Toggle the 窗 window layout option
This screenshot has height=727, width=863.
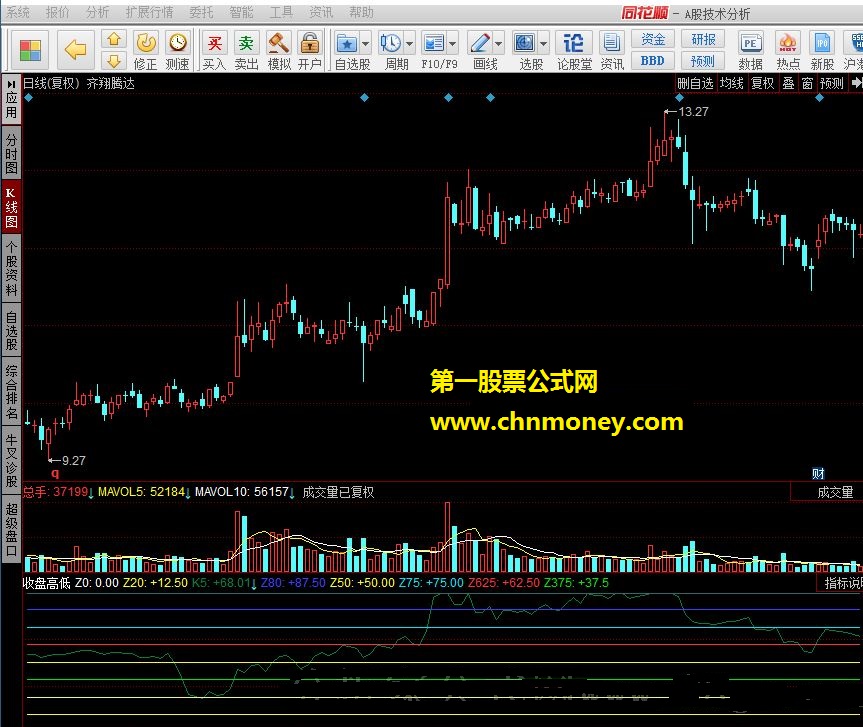[x=807, y=83]
